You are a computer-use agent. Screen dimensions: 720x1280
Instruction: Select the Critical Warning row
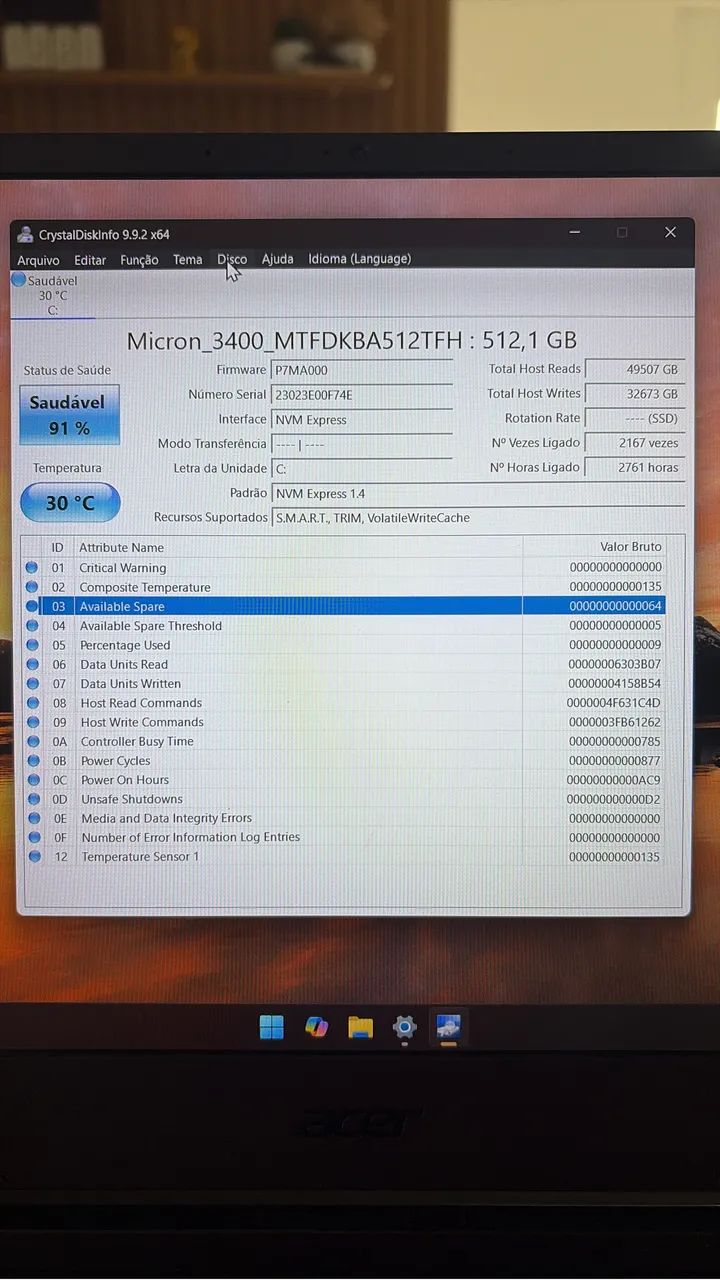(x=344, y=568)
